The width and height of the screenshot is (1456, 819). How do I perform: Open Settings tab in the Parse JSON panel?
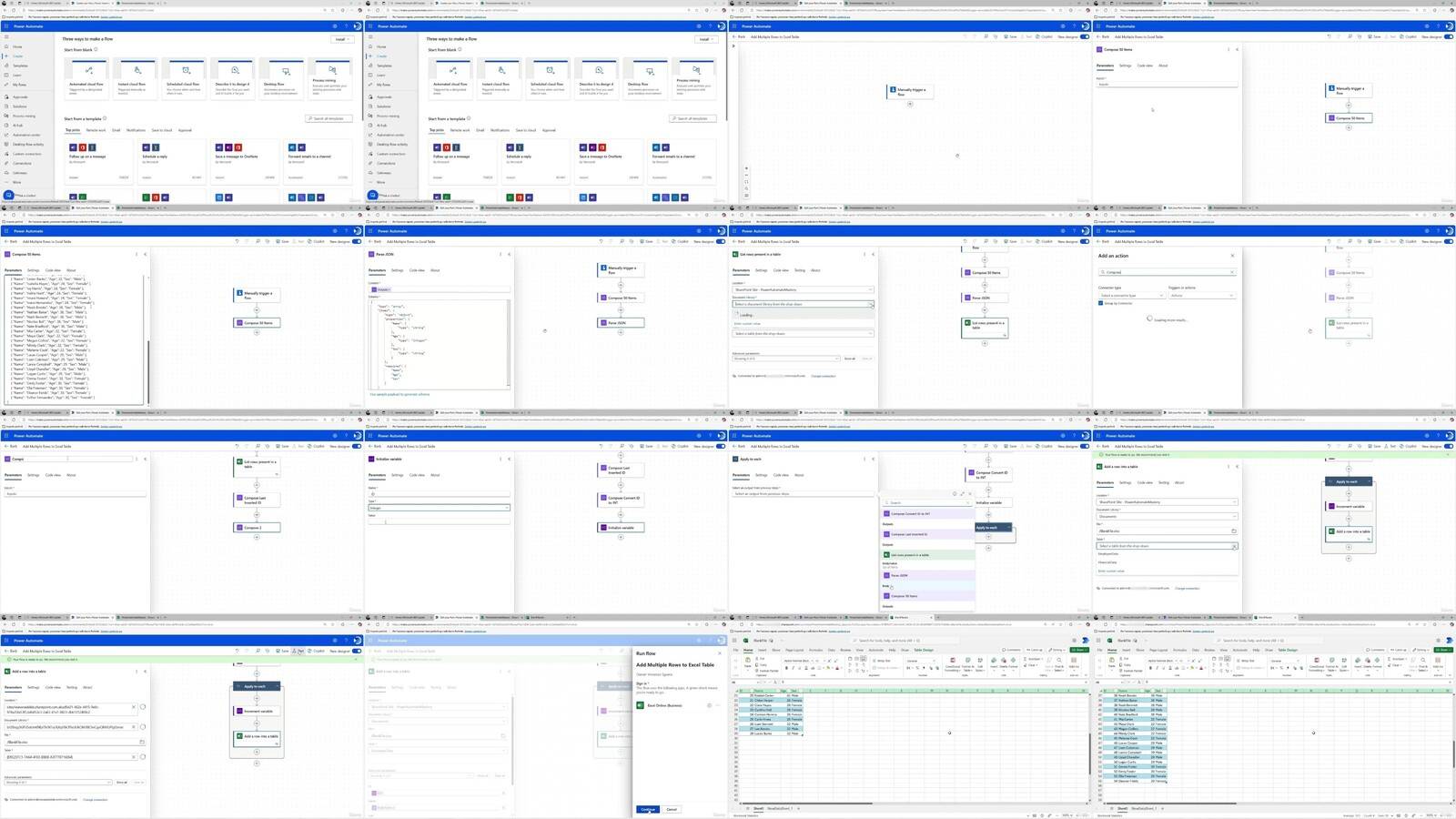tap(397, 270)
